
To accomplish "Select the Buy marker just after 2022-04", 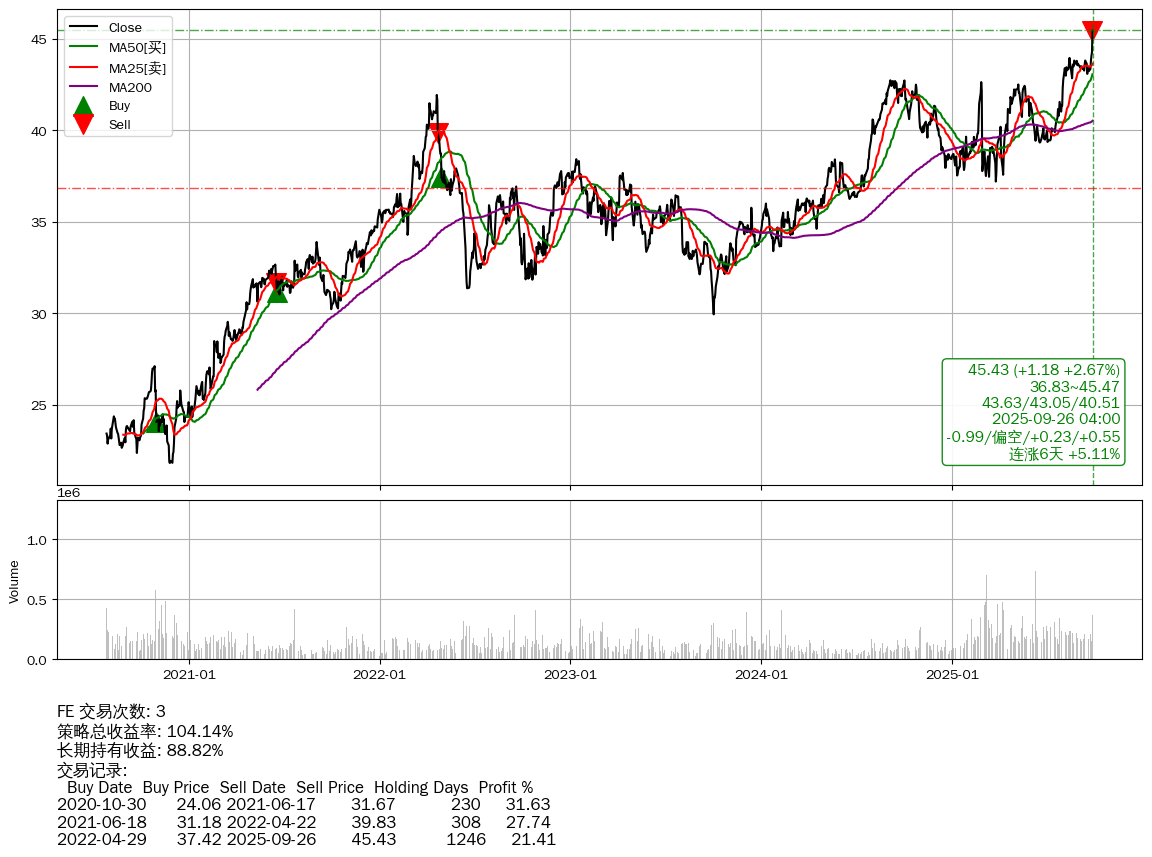I will 439,178.
